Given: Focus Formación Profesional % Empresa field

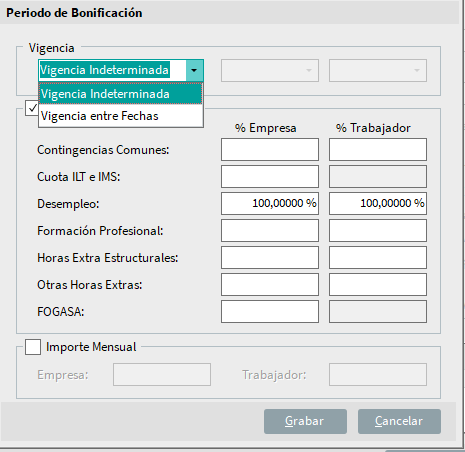Looking at the screenshot, I should (x=270, y=230).
